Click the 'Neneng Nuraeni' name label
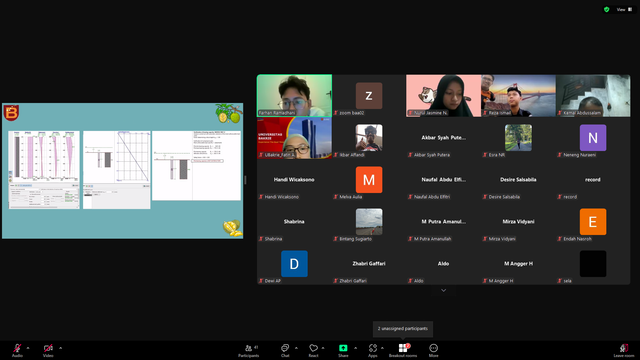The image size is (640, 360). (580, 155)
